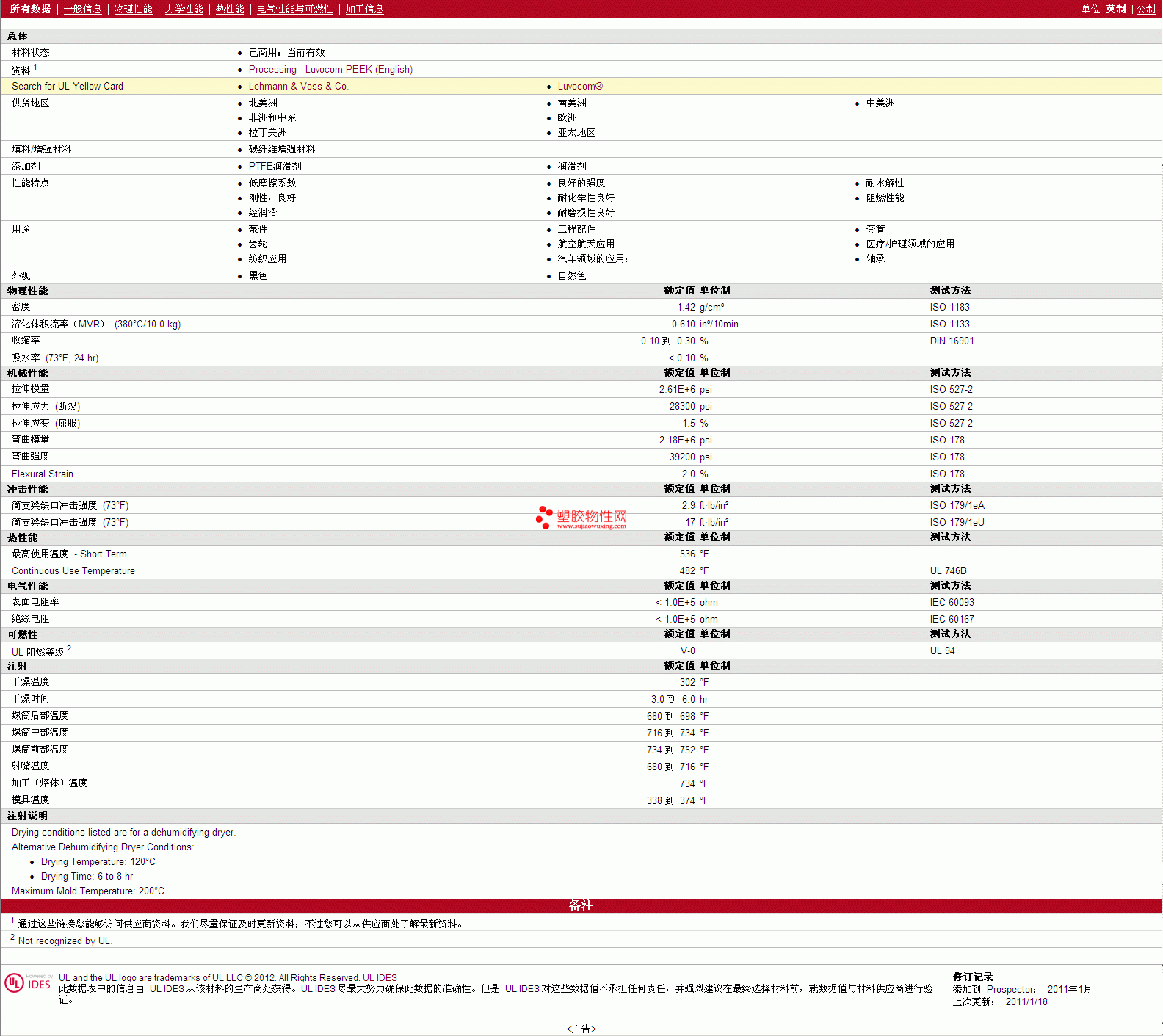
Task: Click the UL IDES logo icon
Action: coord(28,982)
